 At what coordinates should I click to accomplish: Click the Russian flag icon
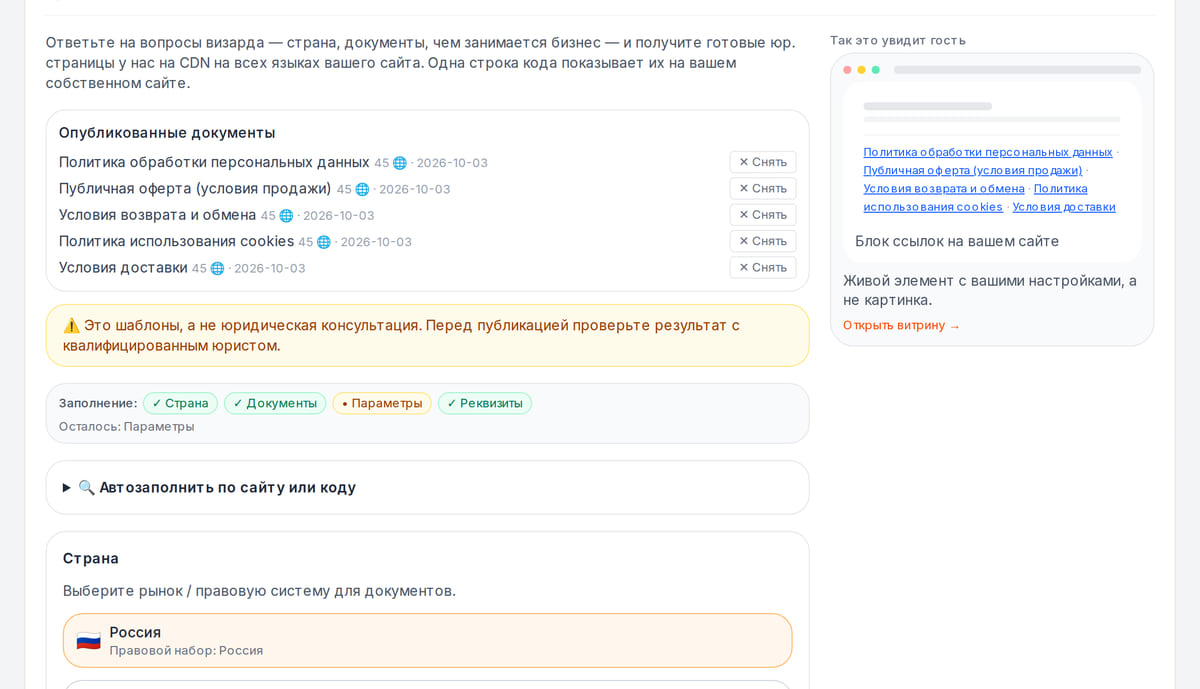pyautogui.click(x=89, y=641)
